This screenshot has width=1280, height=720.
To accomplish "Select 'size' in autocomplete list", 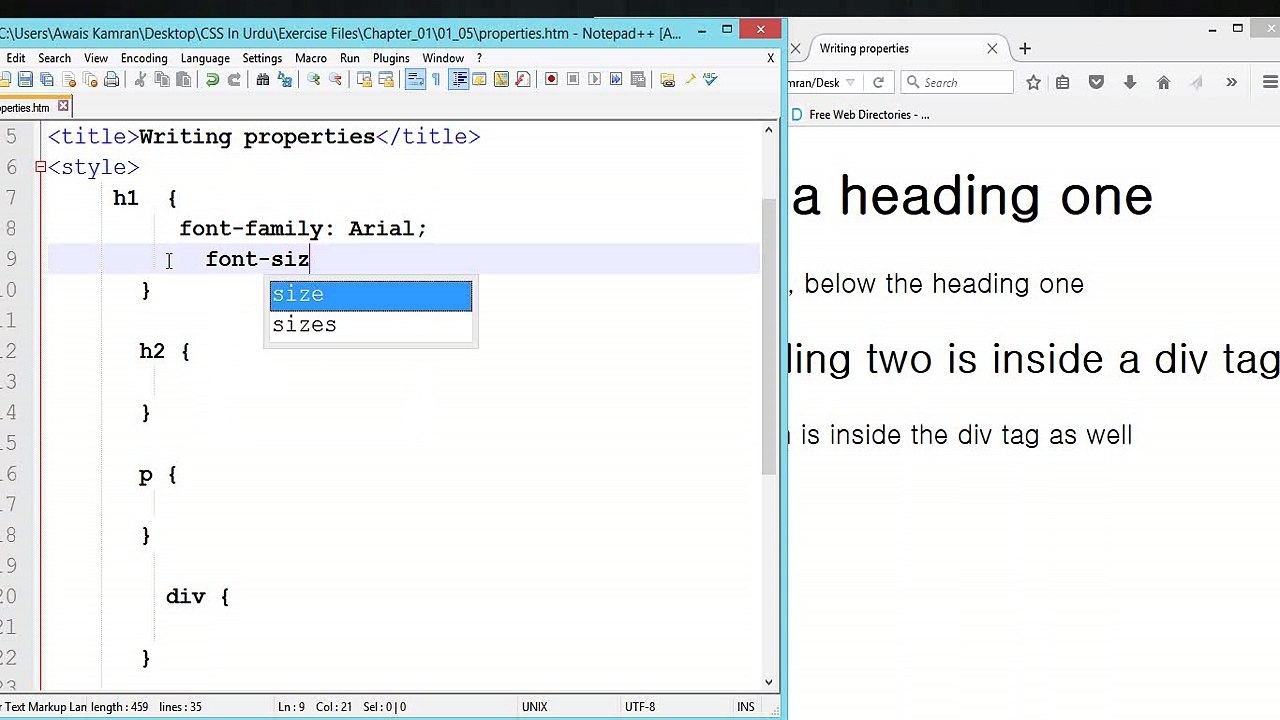I will 370,295.
